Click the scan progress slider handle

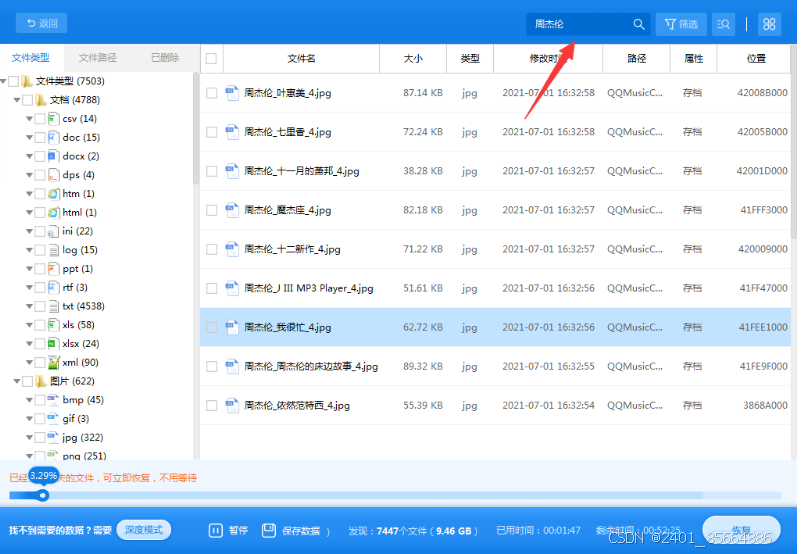43,495
